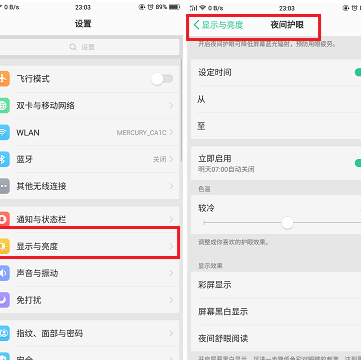Open 蓝牙 via chevron after 关闭
The width and height of the screenshot is (361, 360).
point(171,159)
